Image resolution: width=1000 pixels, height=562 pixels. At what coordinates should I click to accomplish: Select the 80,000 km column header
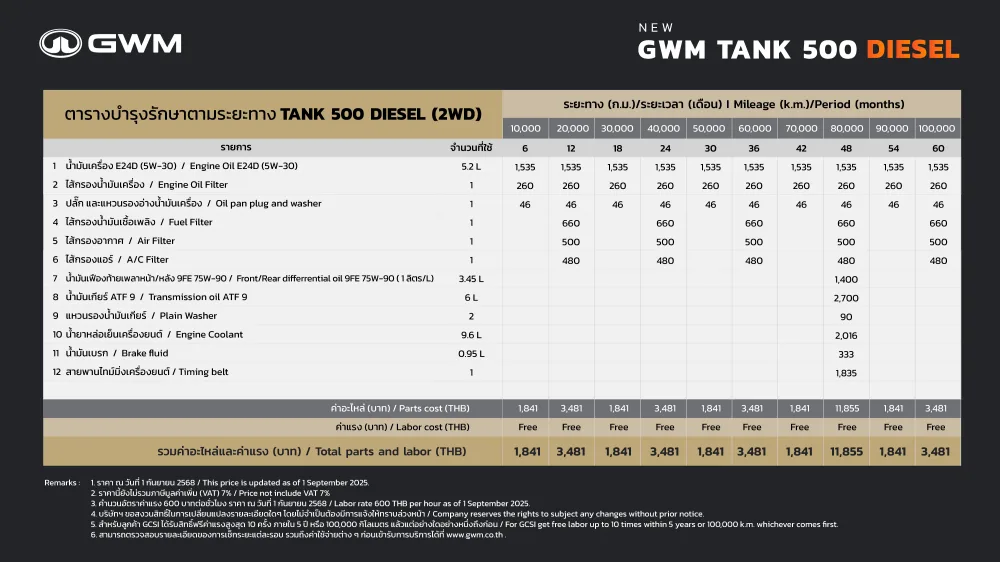pyautogui.click(x=846, y=128)
